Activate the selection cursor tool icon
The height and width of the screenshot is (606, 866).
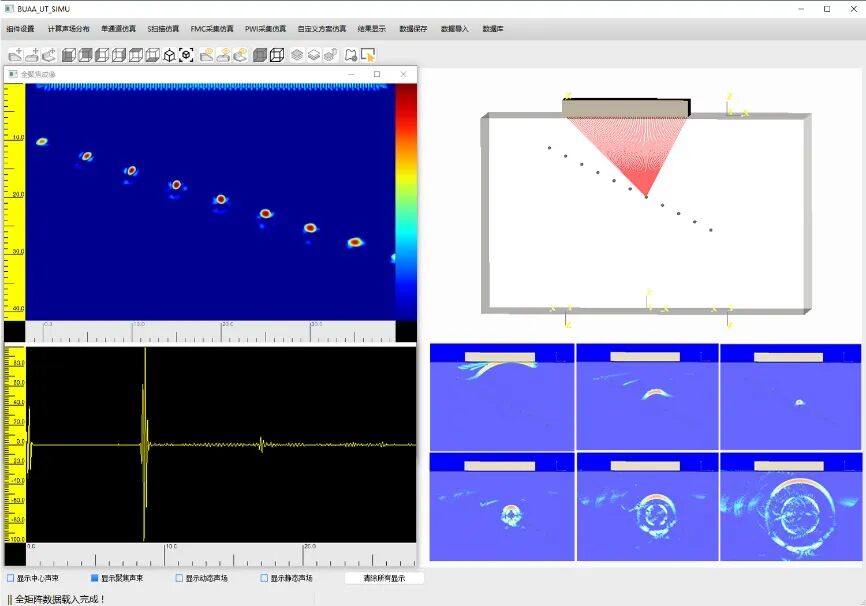[368, 55]
